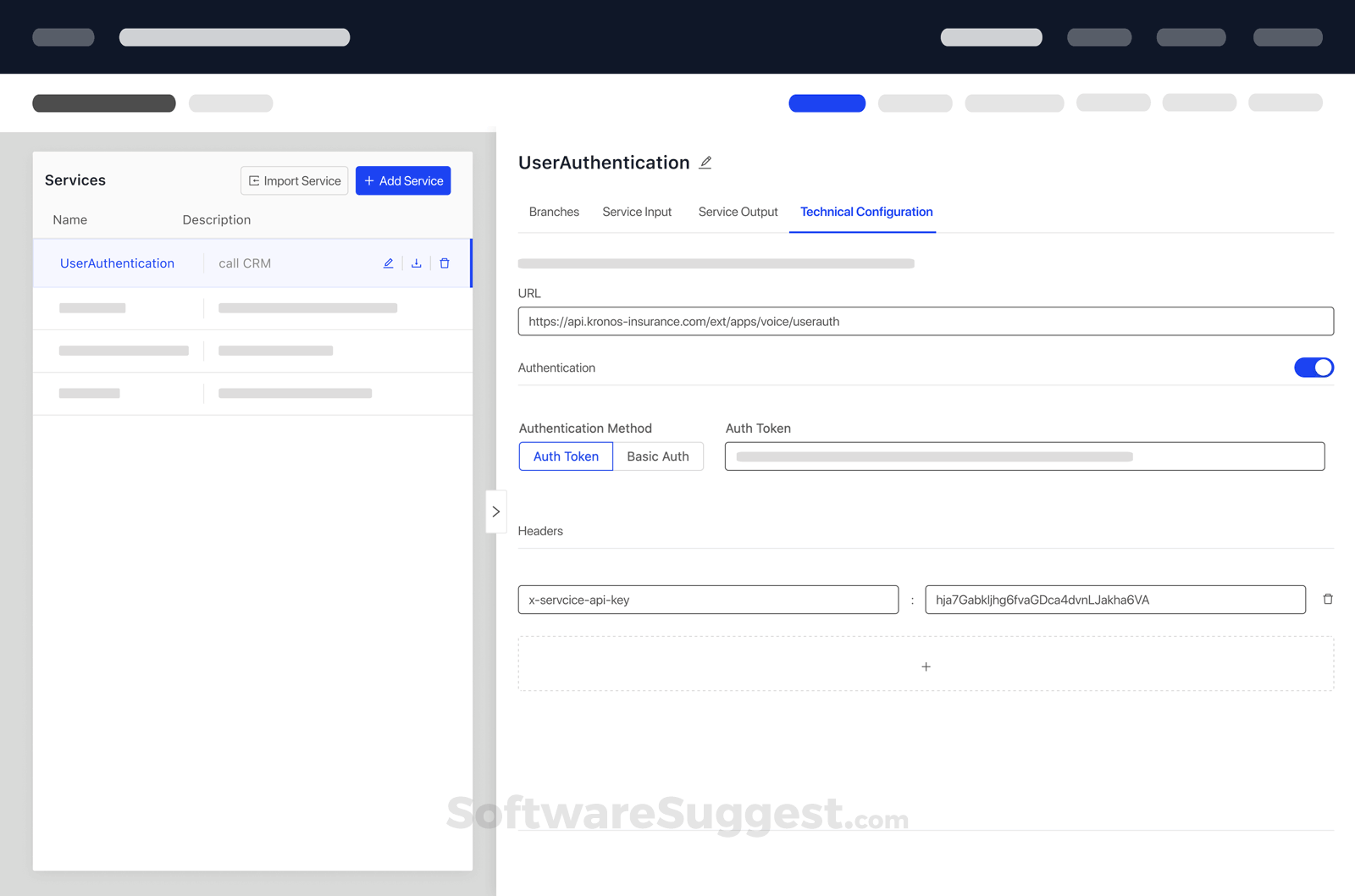Switch to the Technical Configuration tab
1355x896 pixels.
tap(866, 212)
